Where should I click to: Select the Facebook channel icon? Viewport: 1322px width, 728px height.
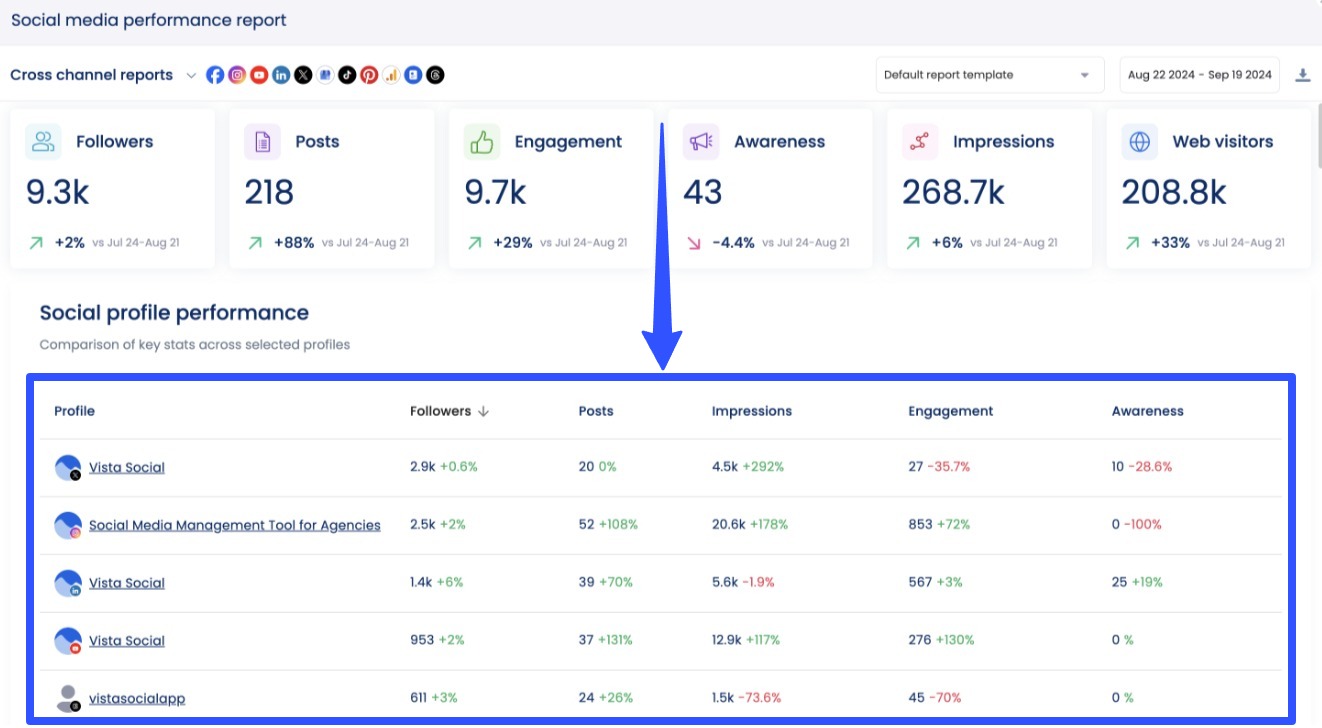point(215,74)
